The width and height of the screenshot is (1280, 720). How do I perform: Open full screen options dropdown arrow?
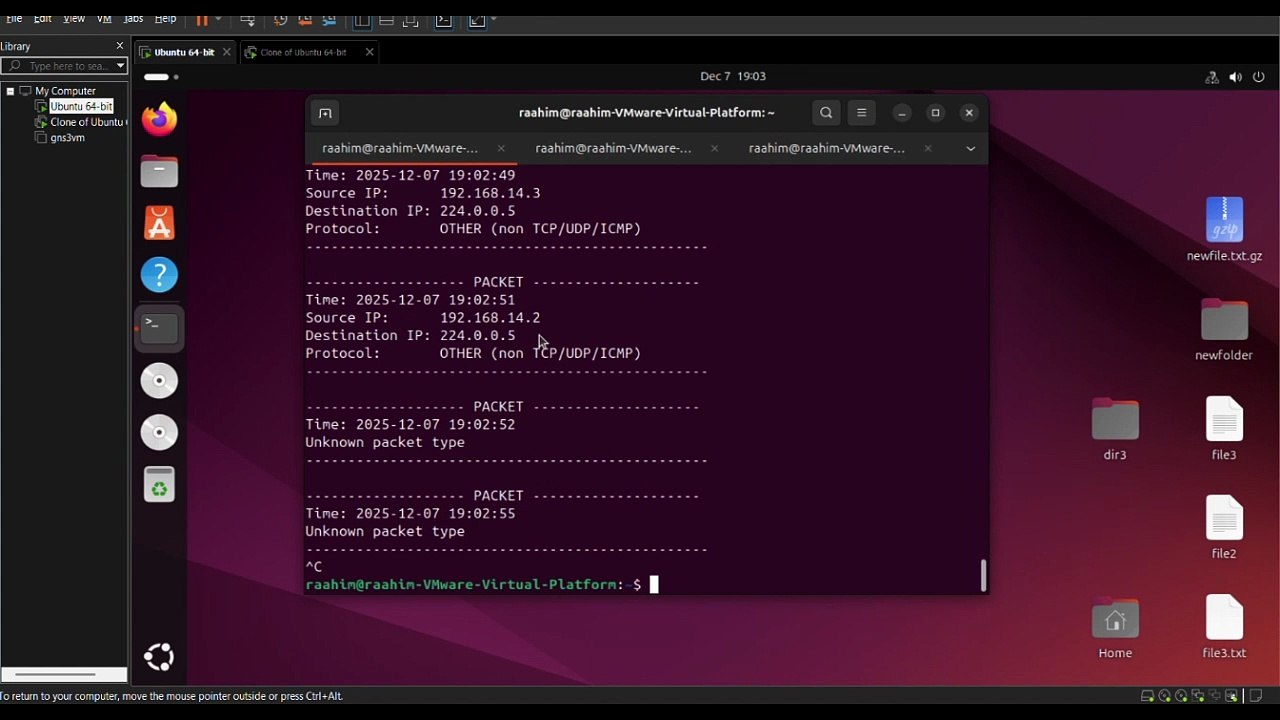(493, 19)
